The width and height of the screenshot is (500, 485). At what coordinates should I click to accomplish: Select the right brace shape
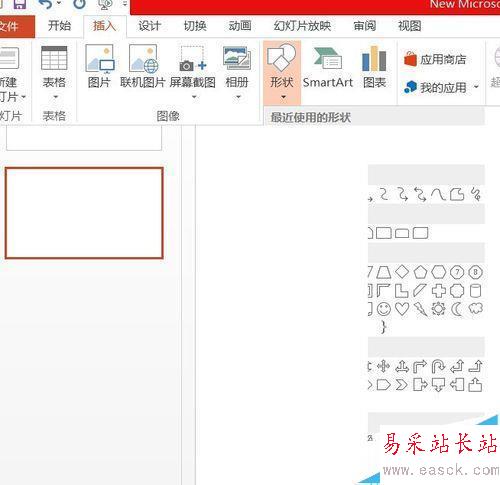click(x=384, y=327)
